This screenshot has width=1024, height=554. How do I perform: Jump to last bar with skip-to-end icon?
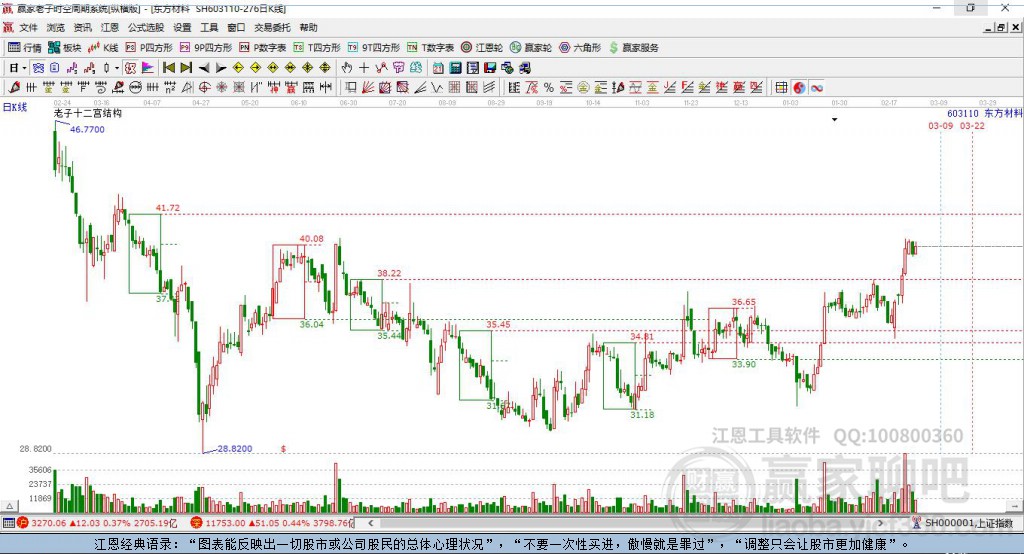[x=186, y=68]
